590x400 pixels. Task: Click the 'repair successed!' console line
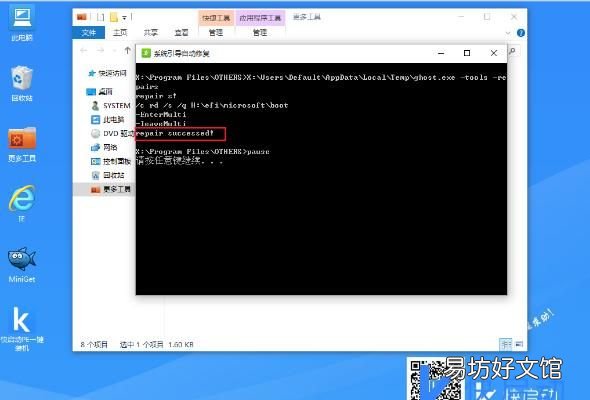point(175,133)
